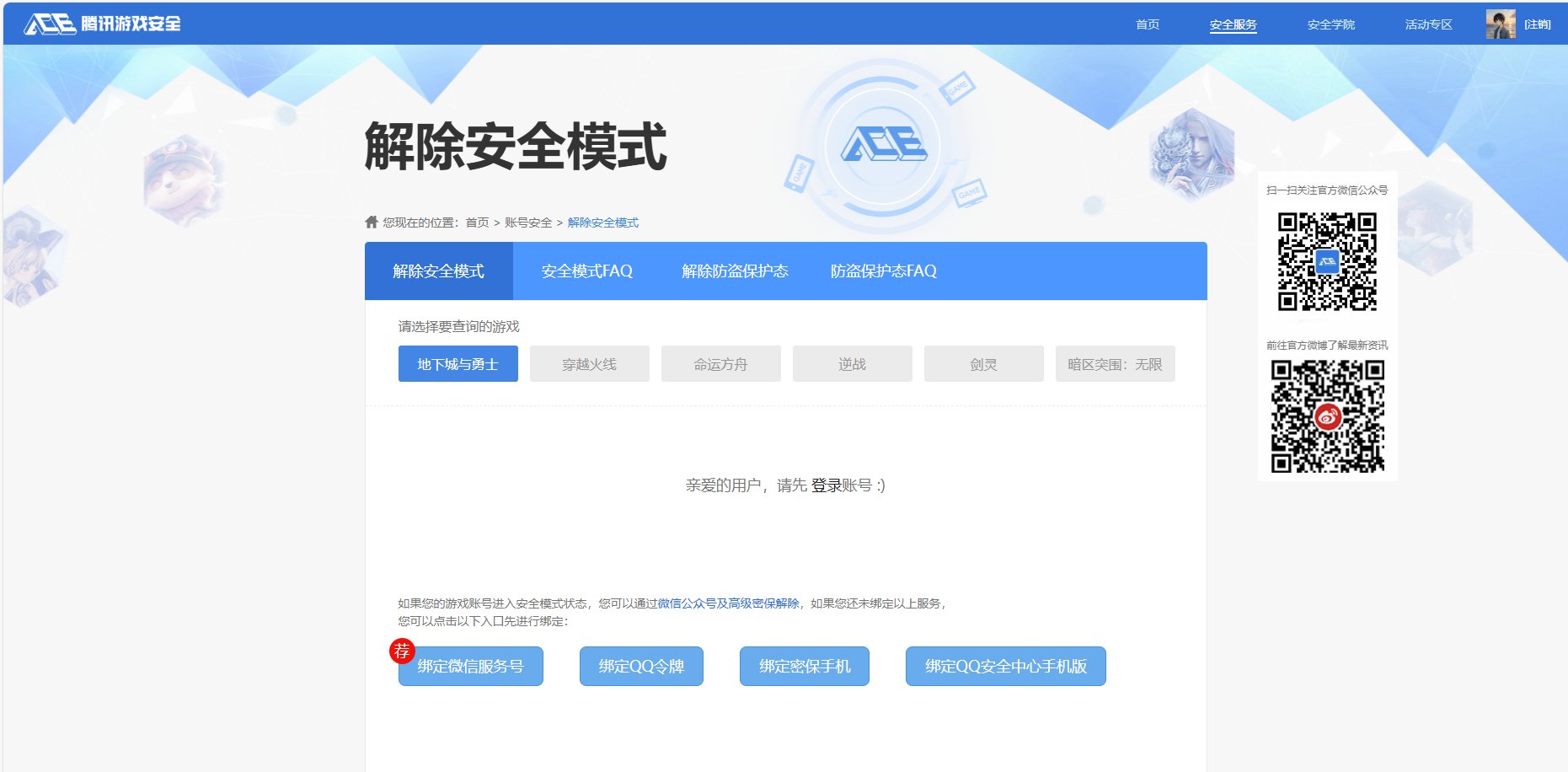The height and width of the screenshot is (772, 1568).
Task: Select the 穿越火线 game
Action: point(589,363)
